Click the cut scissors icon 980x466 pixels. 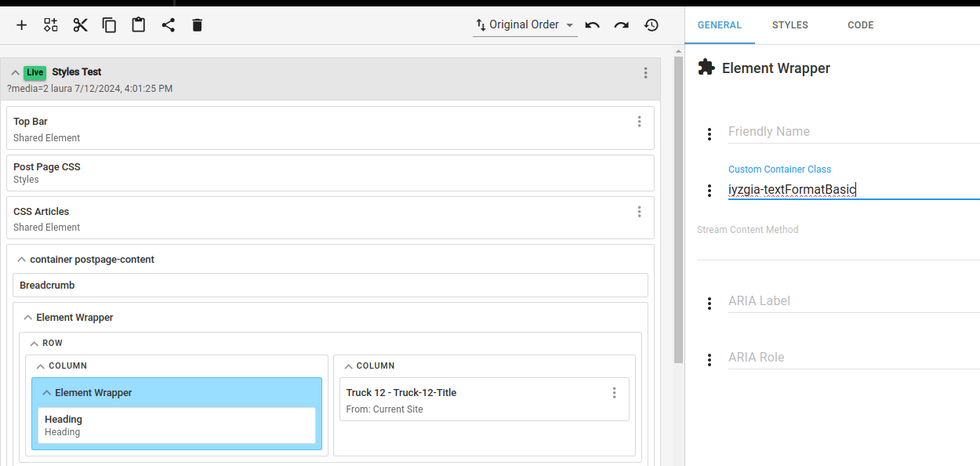[80, 25]
